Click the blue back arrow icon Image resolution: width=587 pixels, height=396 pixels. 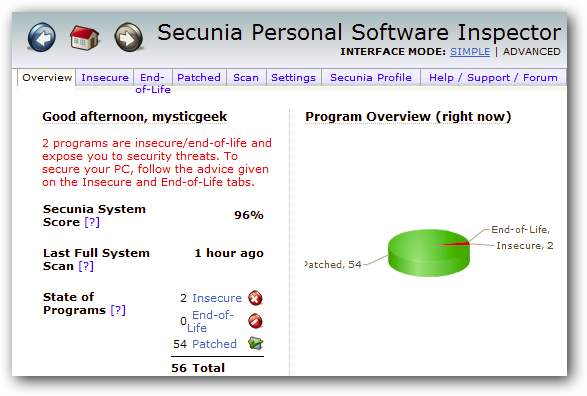pyautogui.click(x=42, y=37)
